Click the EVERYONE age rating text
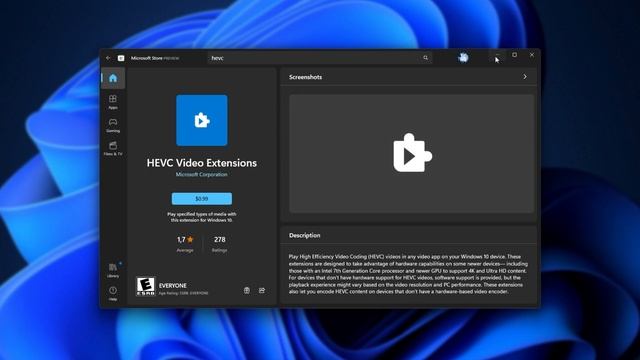The image size is (640, 360). coord(173,285)
